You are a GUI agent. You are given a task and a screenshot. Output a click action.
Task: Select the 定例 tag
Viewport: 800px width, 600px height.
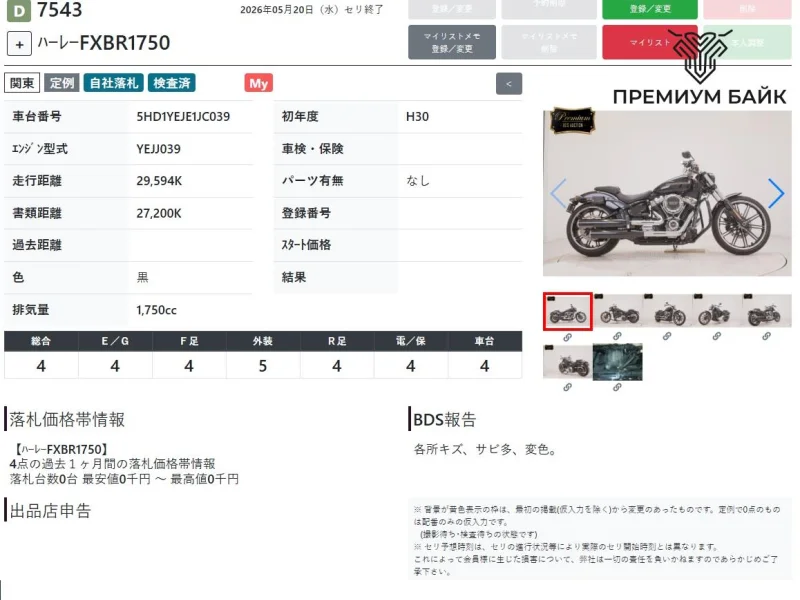62,83
